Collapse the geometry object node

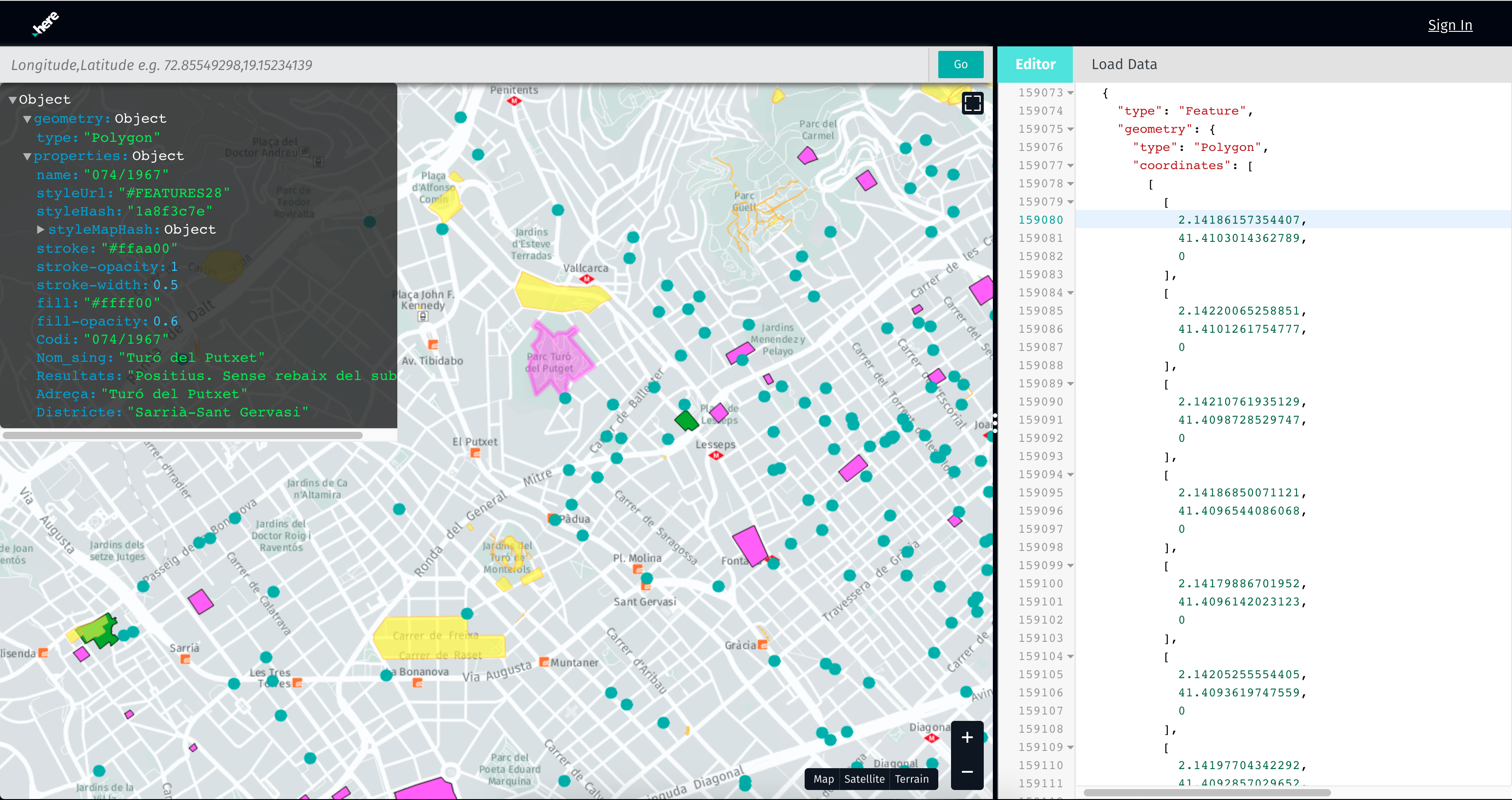[27, 119]
